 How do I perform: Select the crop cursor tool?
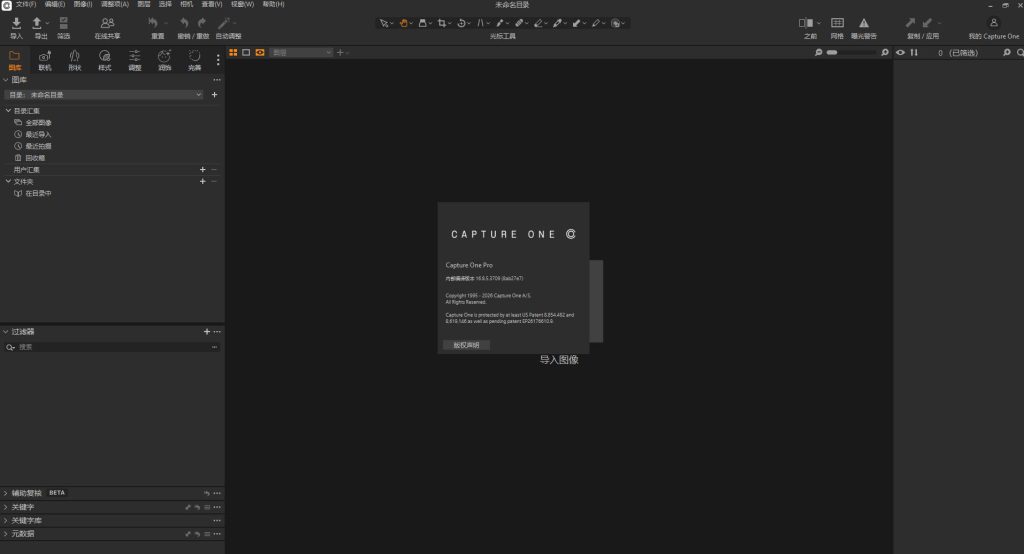click(442, 24)
